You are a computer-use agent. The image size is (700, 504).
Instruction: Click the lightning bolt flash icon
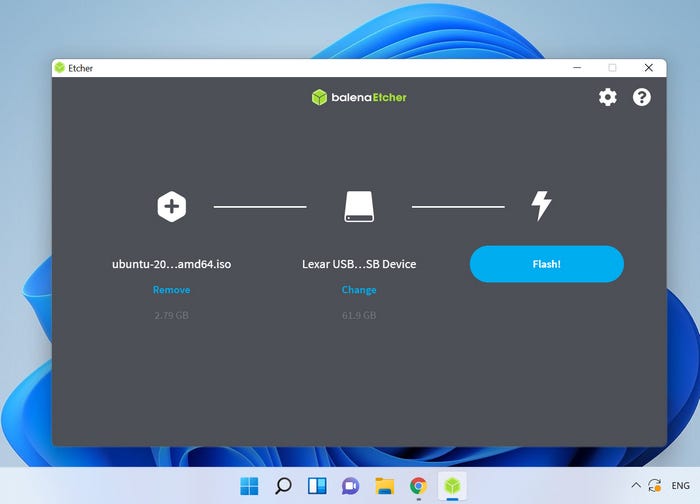(541, 206)
